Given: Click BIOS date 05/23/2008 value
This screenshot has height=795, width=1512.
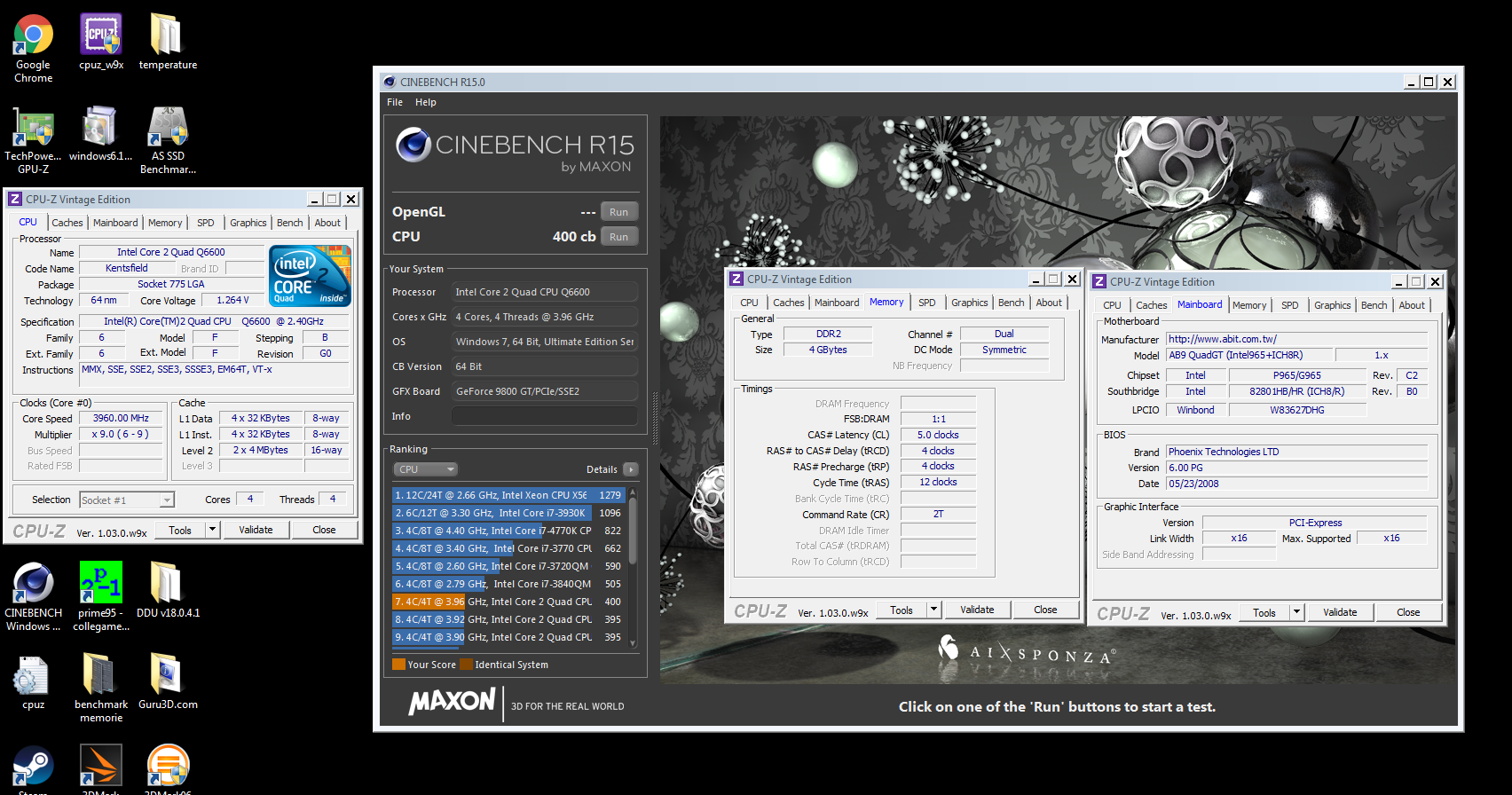Looking at the screenshot, I should tap(1296, 484).
